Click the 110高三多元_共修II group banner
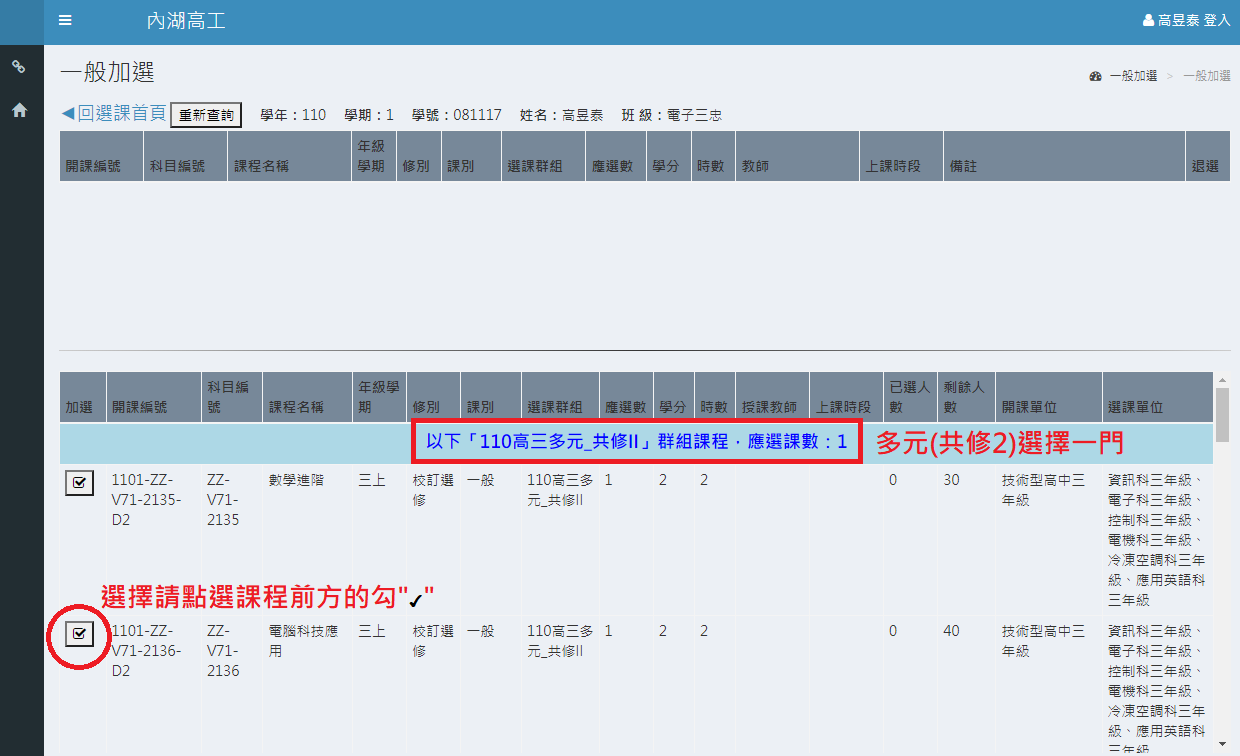 pos(636,441)
